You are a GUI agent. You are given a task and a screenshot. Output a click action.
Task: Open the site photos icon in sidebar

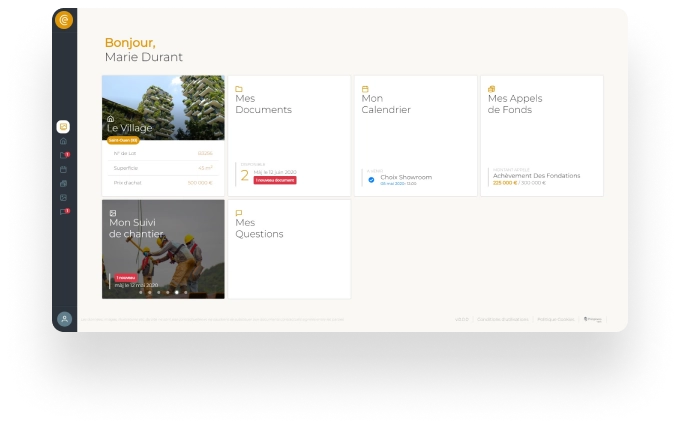(64, 197)
